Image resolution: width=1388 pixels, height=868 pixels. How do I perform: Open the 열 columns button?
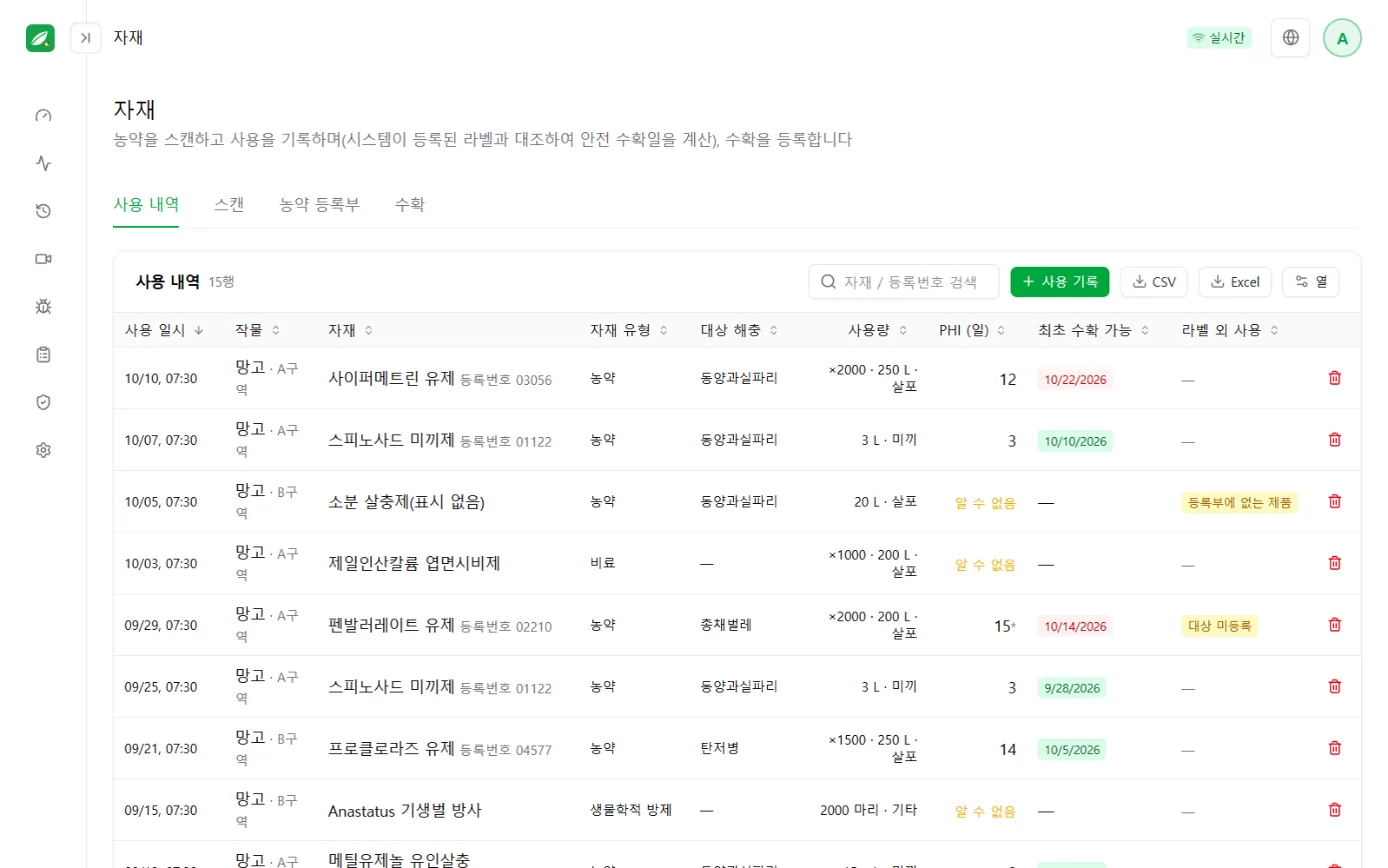coord(1310,282)
